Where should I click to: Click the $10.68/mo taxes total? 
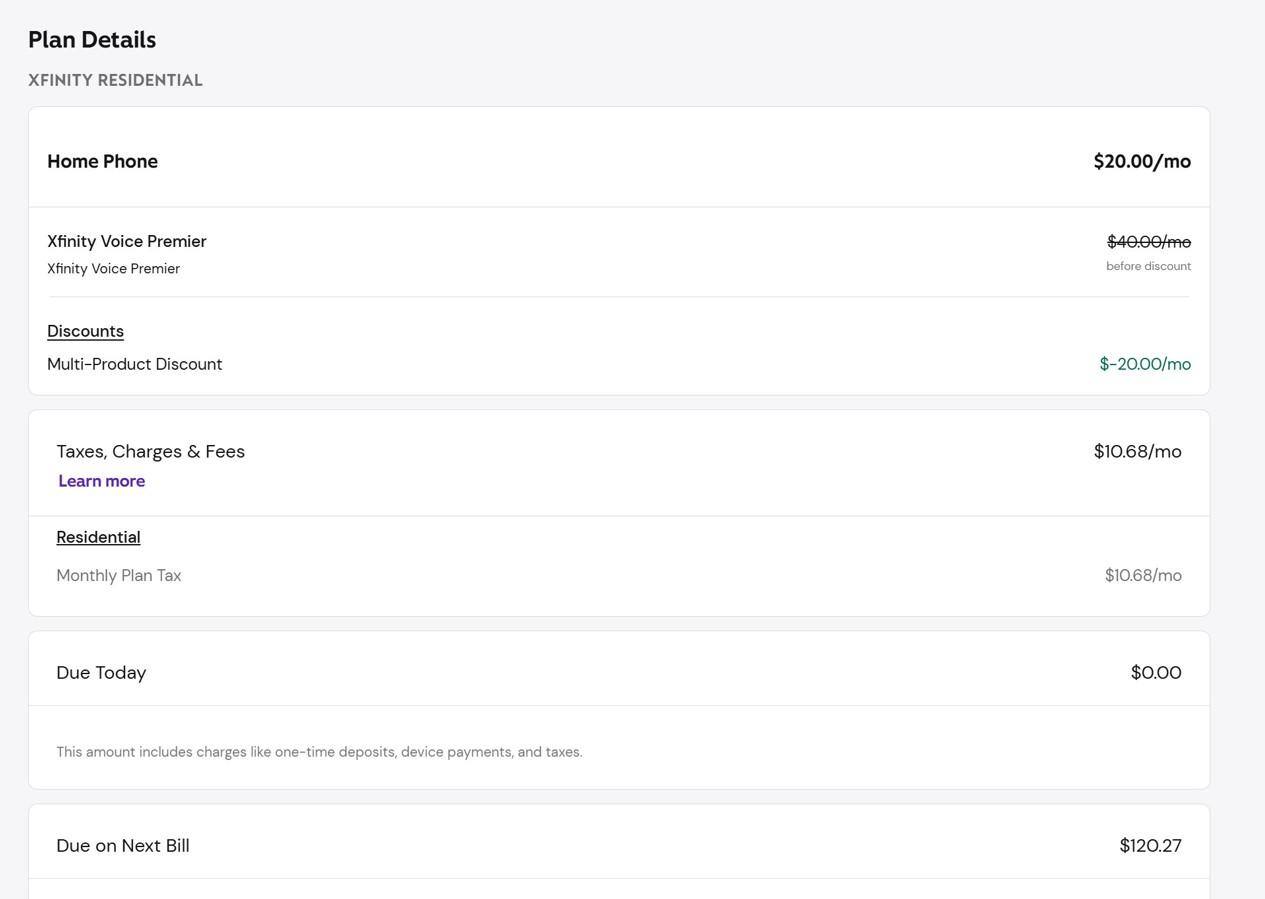click(x=1137, y=451)
